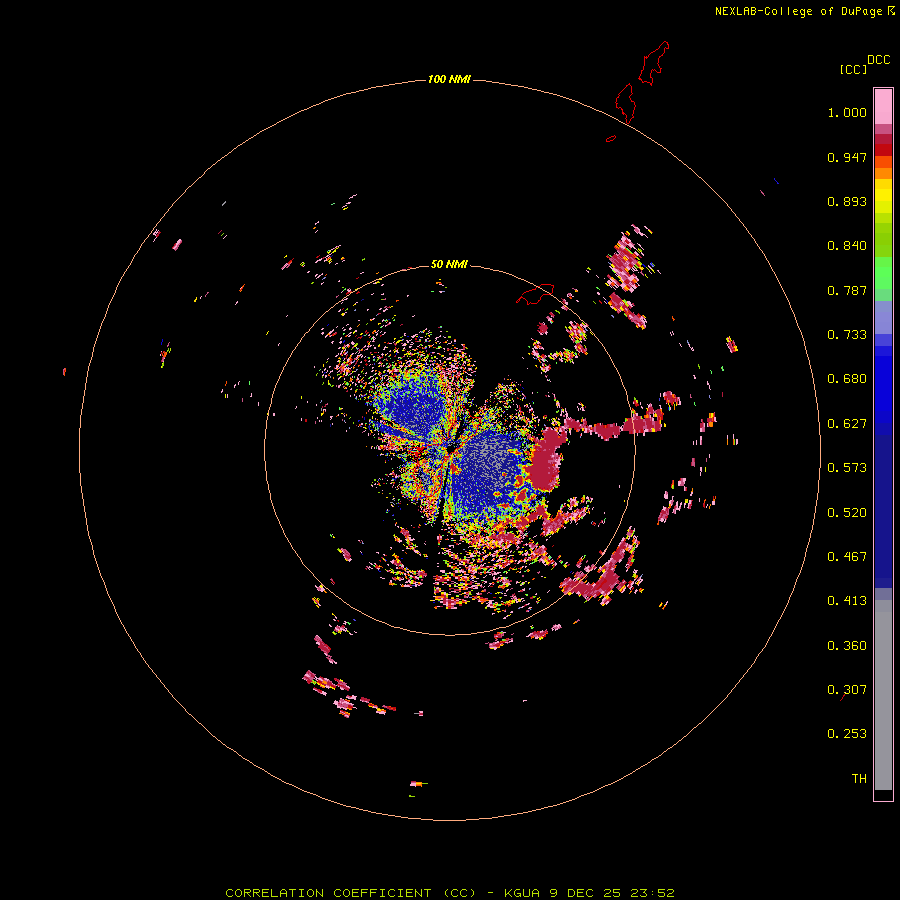Pick the bright green color bar segment
The height and width of the screenshot is (900, 900).
point(883,272)
